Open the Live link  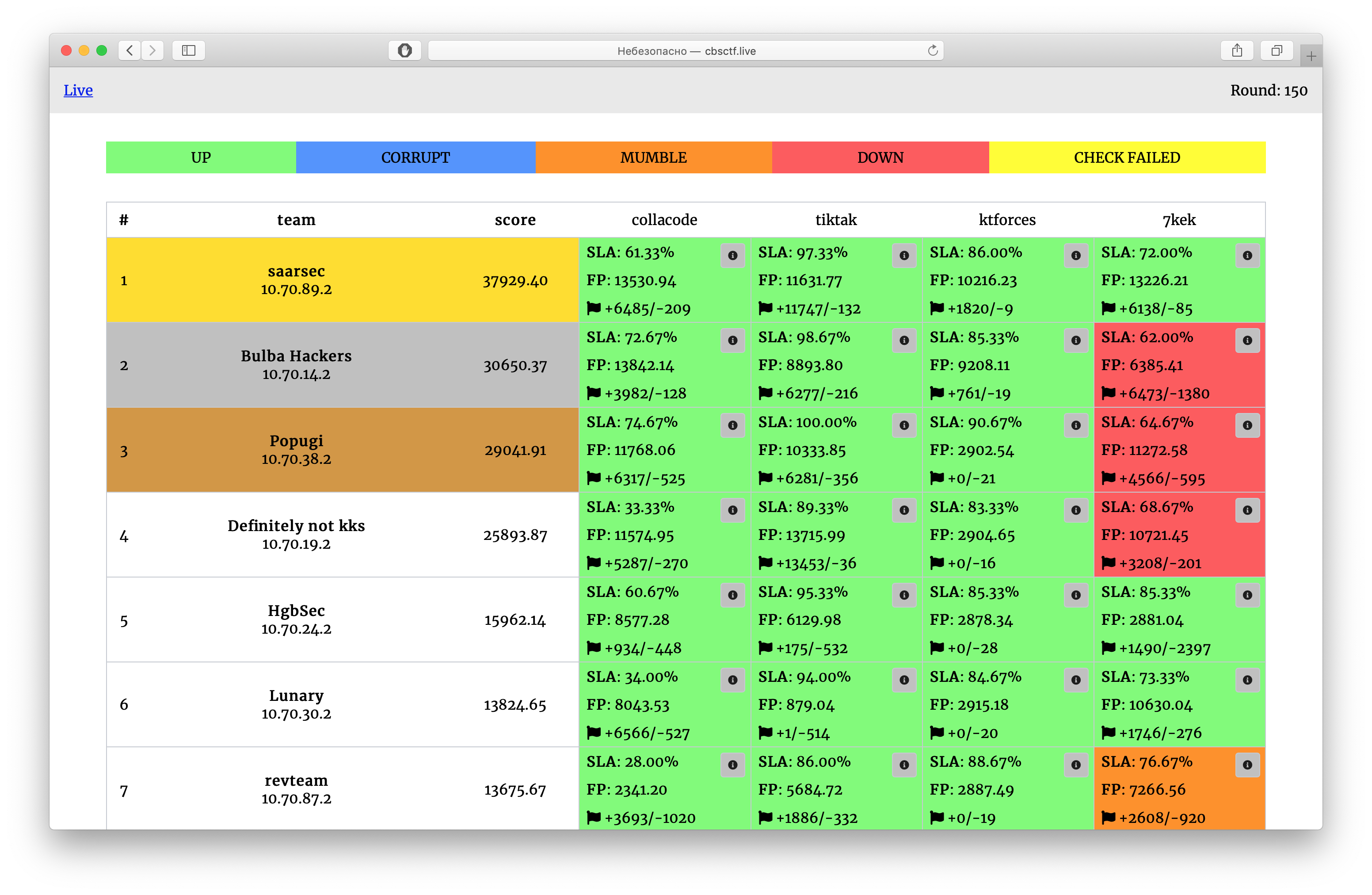tap(78, 90)
